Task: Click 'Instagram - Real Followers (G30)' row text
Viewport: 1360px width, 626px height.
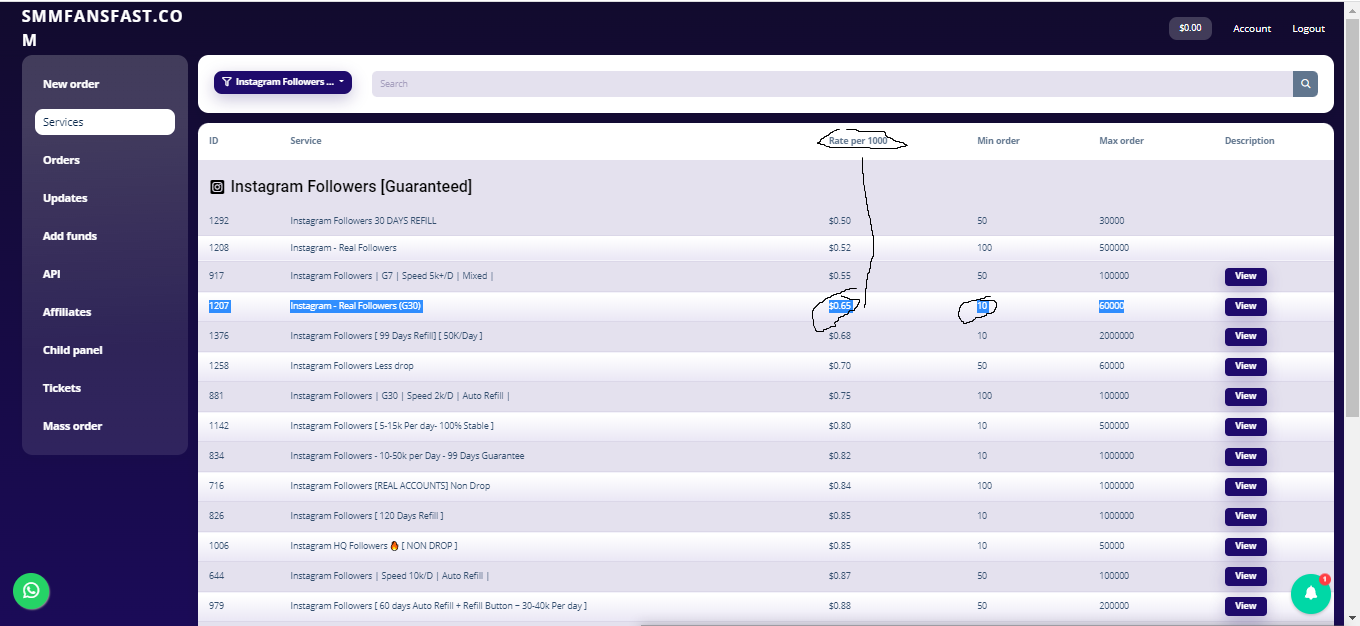Action: [355, 306]
